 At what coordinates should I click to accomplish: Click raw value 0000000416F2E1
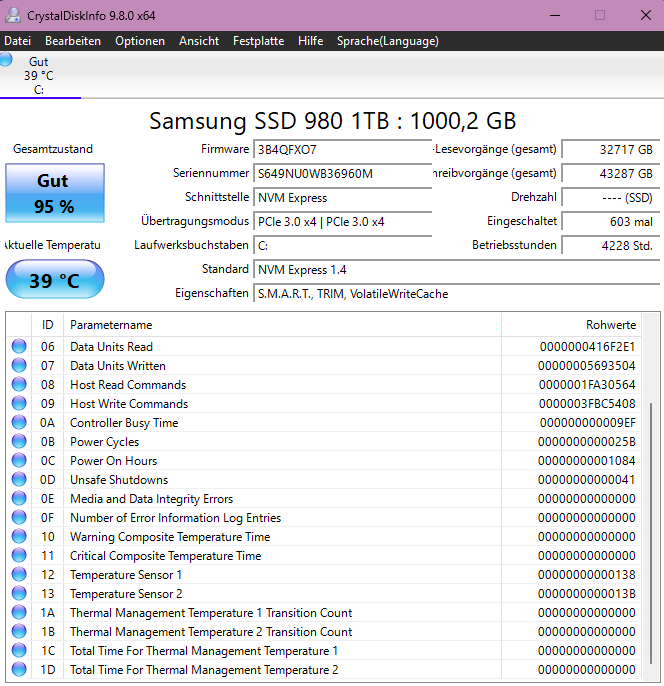click(587, 346)
